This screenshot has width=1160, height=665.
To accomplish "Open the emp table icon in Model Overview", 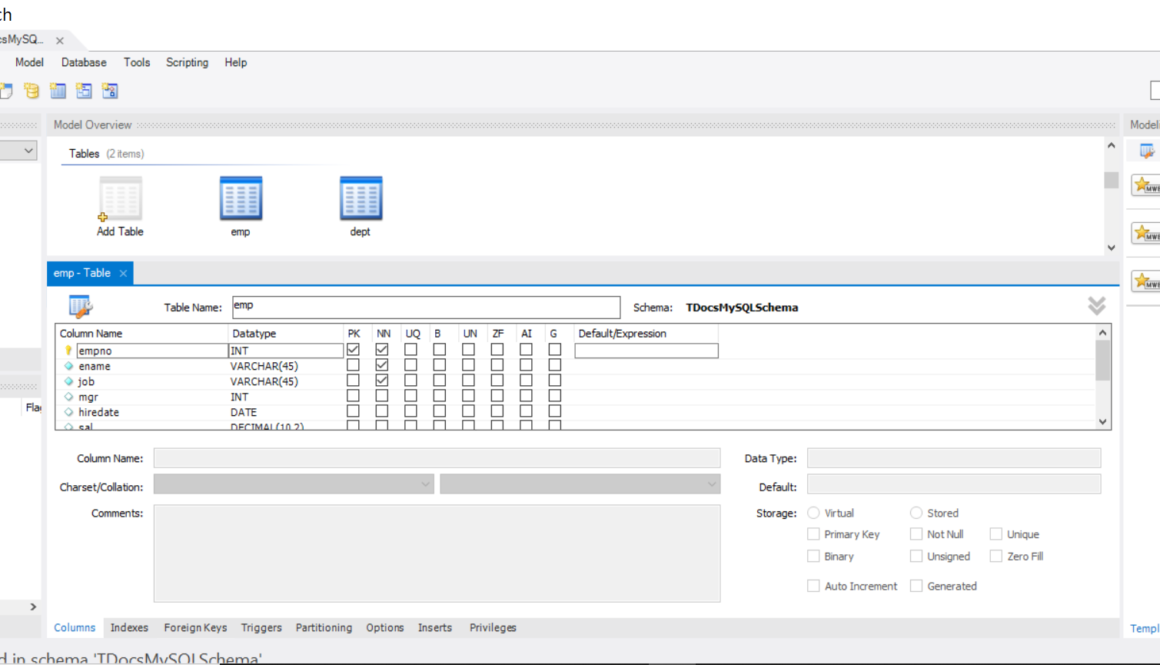I will point(240,199).
